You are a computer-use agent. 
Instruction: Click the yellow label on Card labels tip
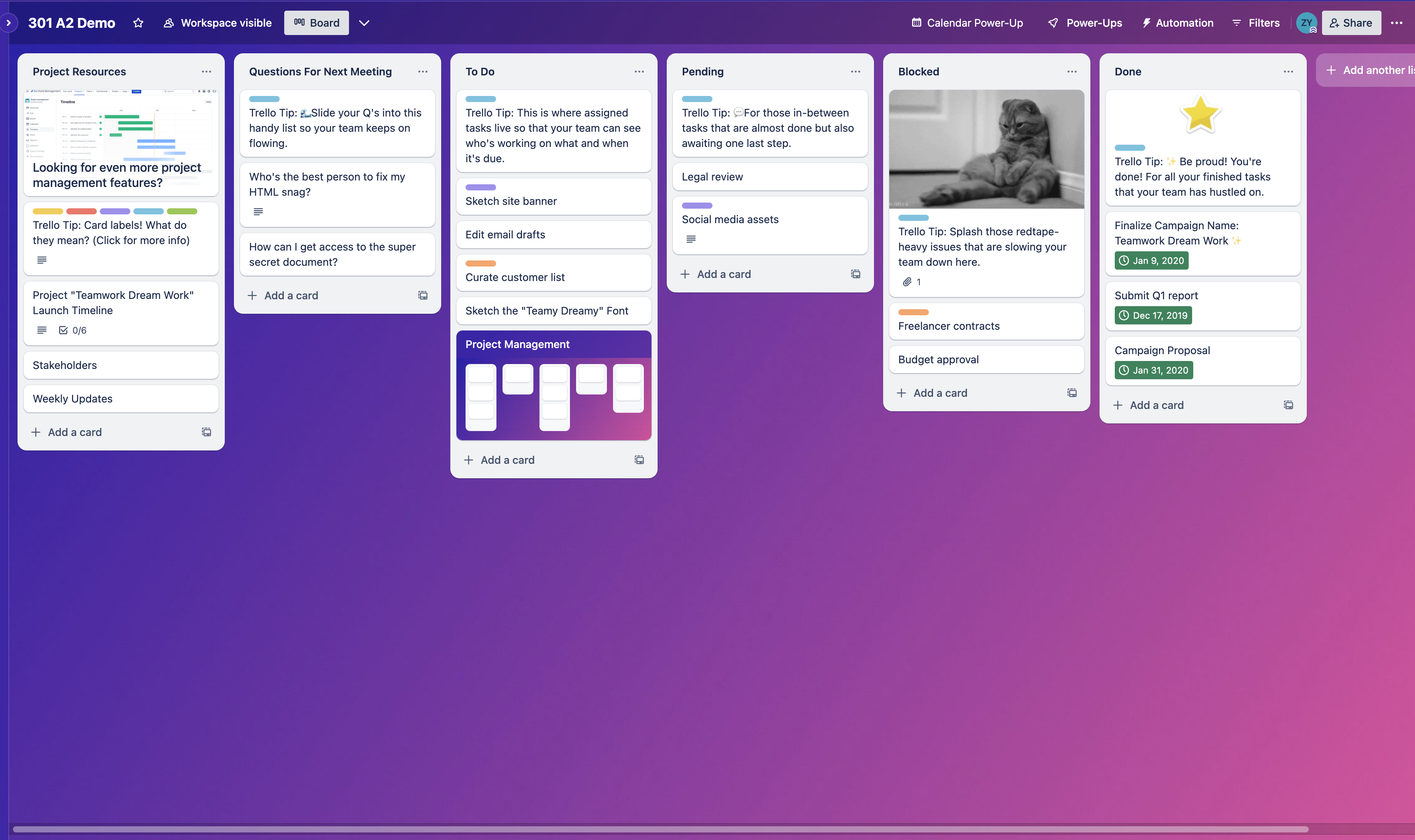(x=48, y=211)
